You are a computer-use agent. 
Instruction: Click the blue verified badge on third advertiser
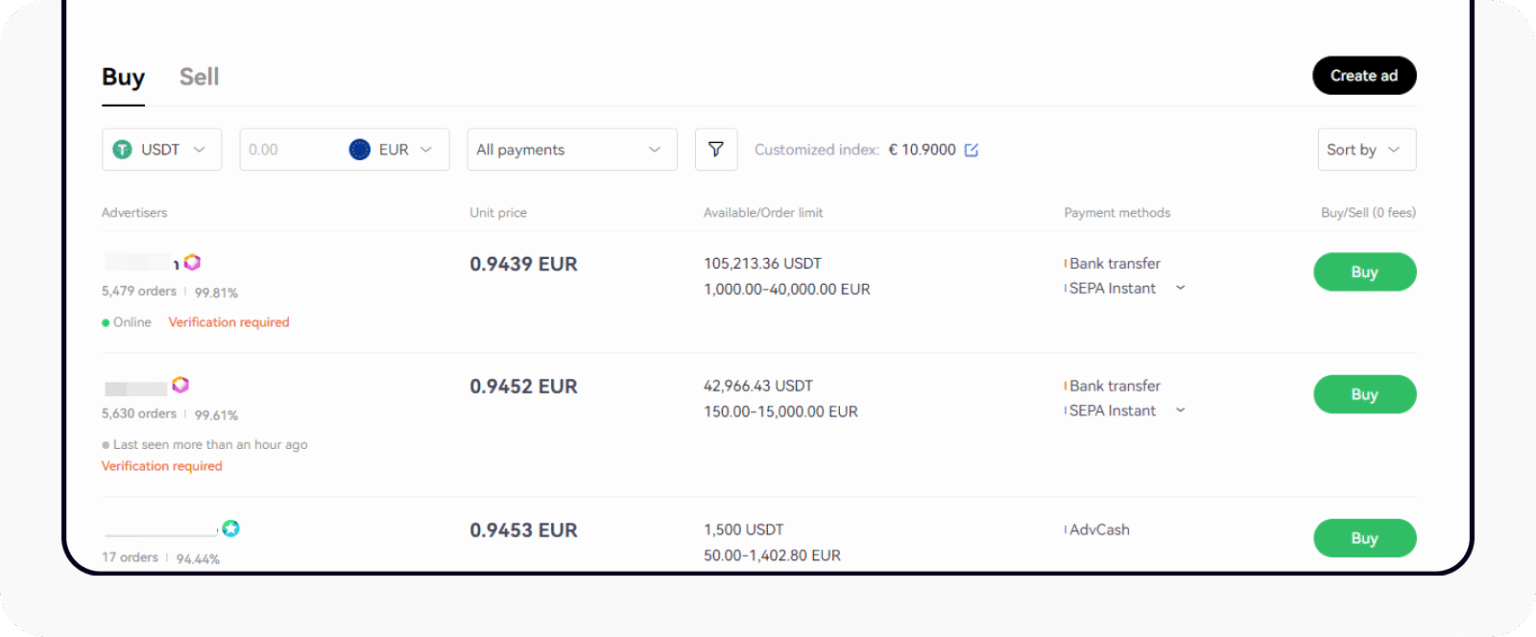[231, 529]
